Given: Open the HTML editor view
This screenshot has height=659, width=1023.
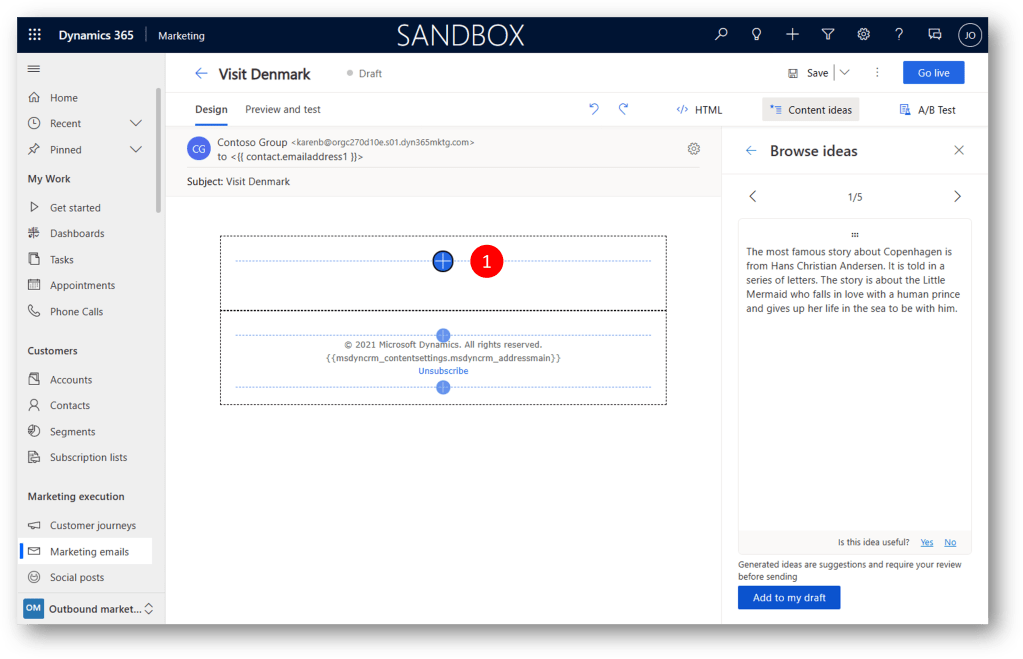Looking at the screenshot, I should point(699,110).
